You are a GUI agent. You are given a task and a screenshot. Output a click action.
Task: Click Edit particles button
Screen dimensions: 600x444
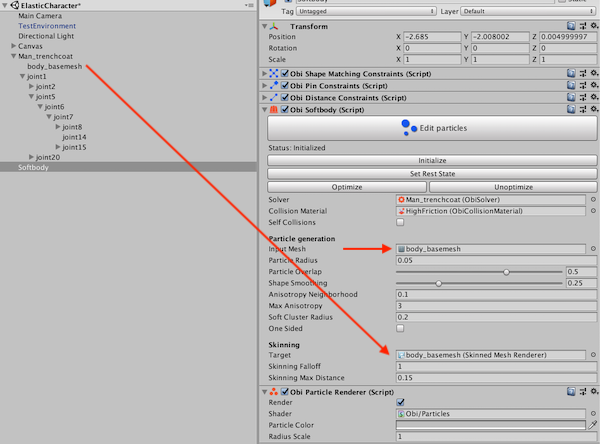(x=432, y=128)
